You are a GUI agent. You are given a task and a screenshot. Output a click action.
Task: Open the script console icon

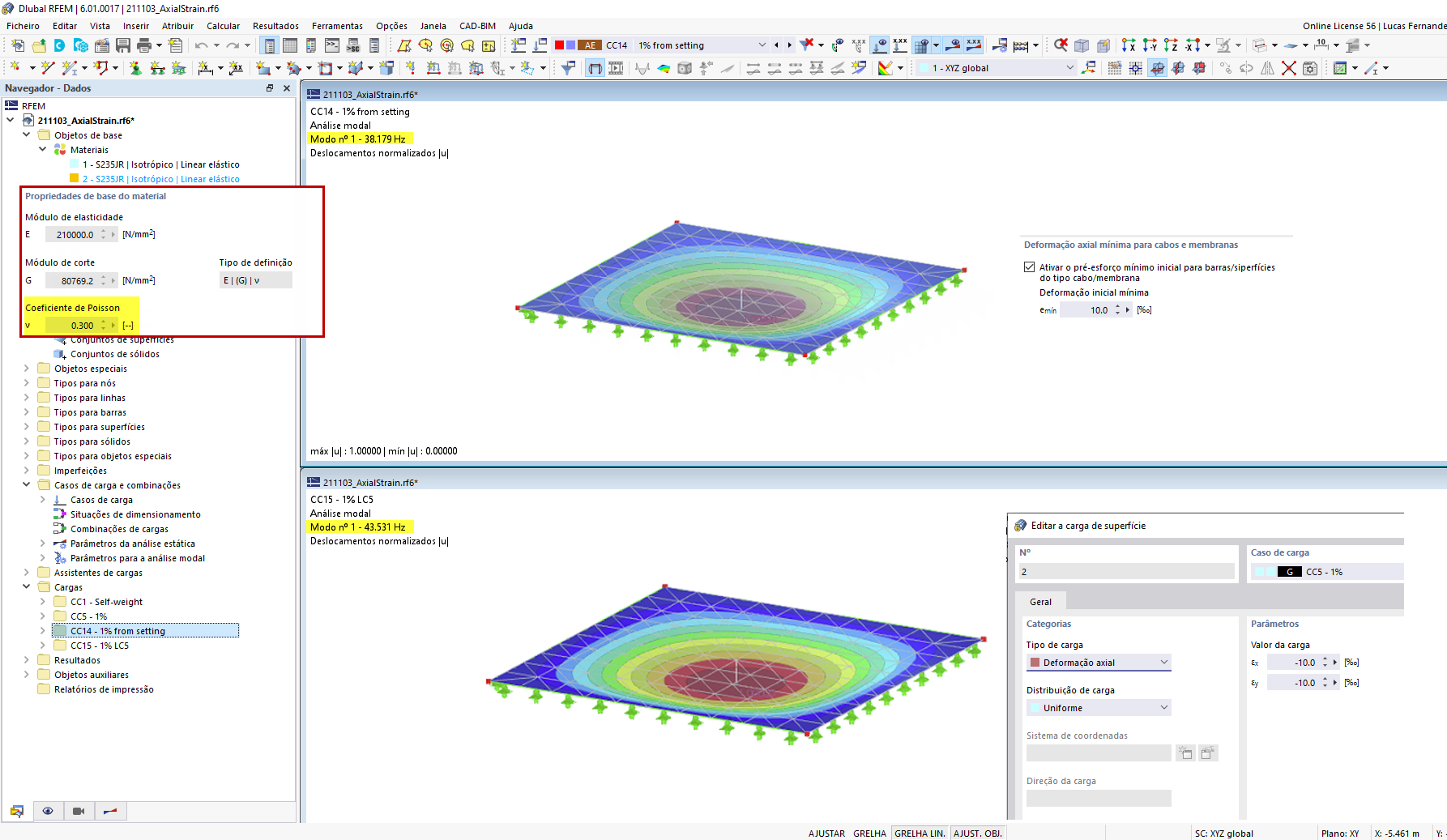point(332,45)
